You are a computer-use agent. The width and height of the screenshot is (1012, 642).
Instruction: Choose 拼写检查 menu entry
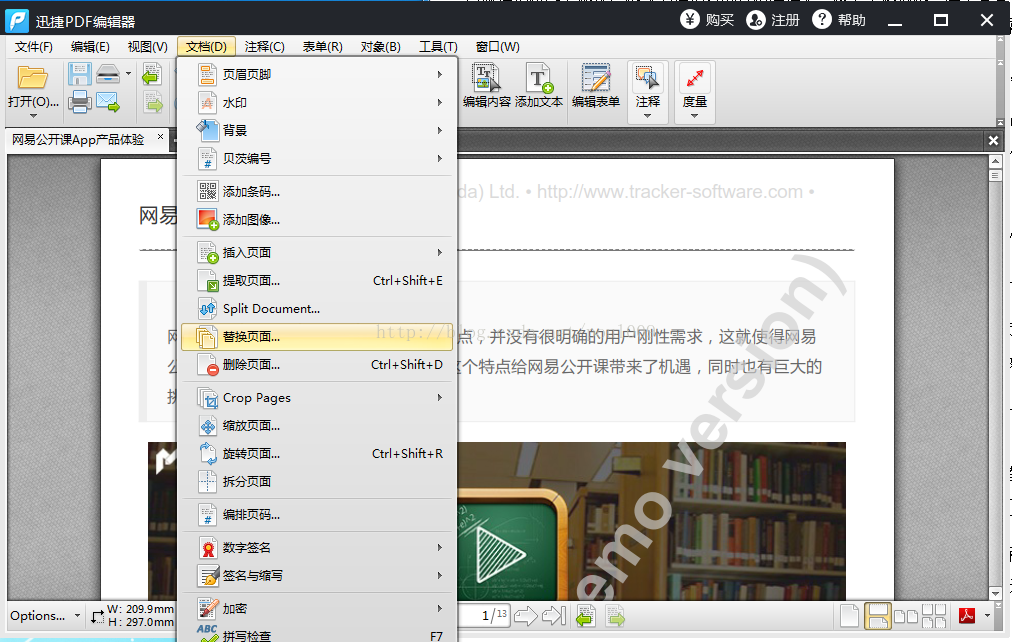click(319, 634)
